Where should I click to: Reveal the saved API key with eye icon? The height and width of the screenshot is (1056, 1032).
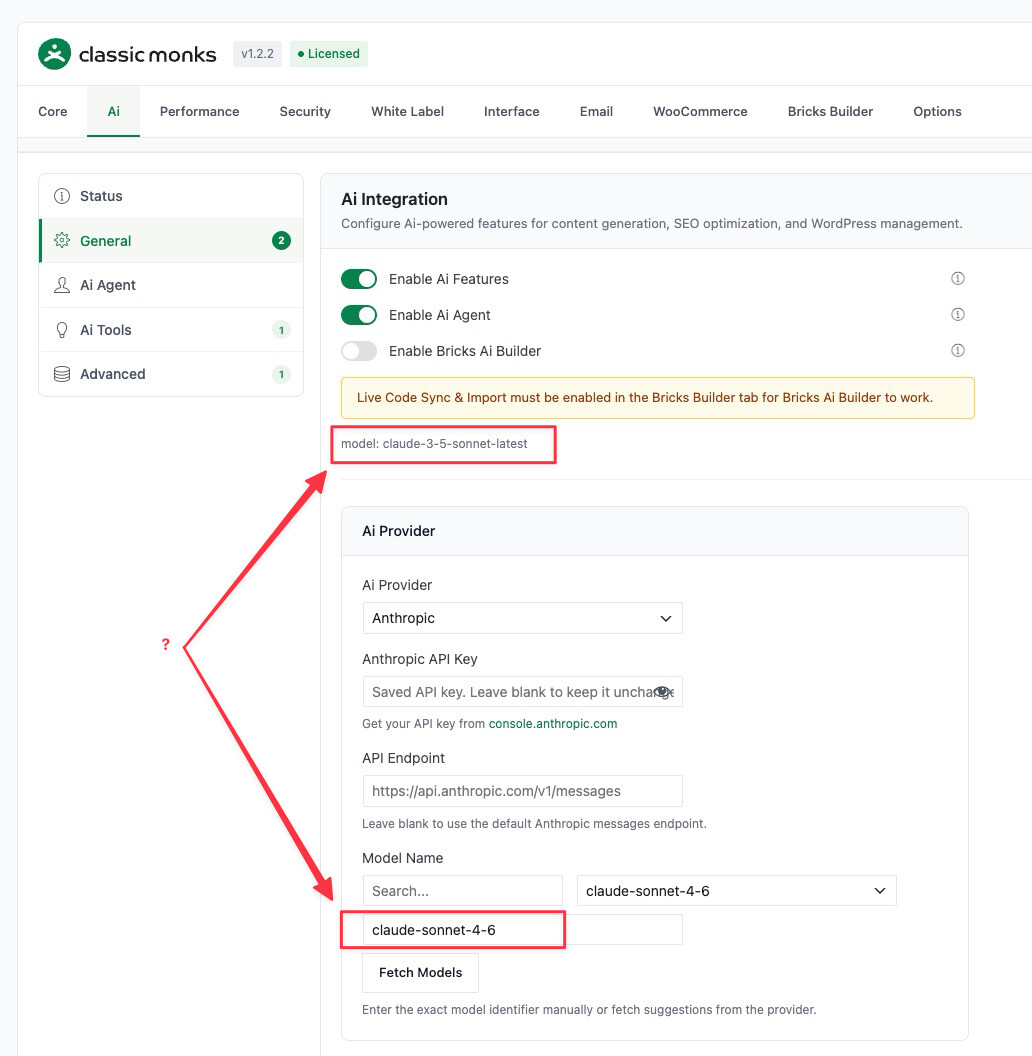click(x=662, y=692)
